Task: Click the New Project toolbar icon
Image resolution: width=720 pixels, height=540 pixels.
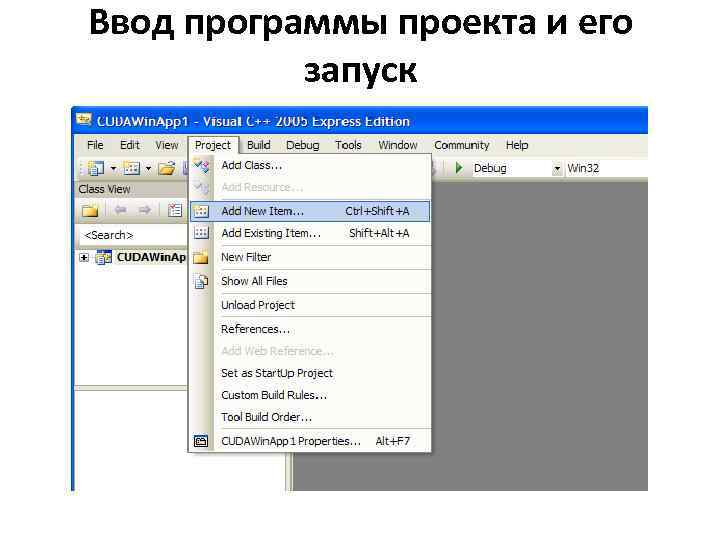Action: (x=96, y=169)
